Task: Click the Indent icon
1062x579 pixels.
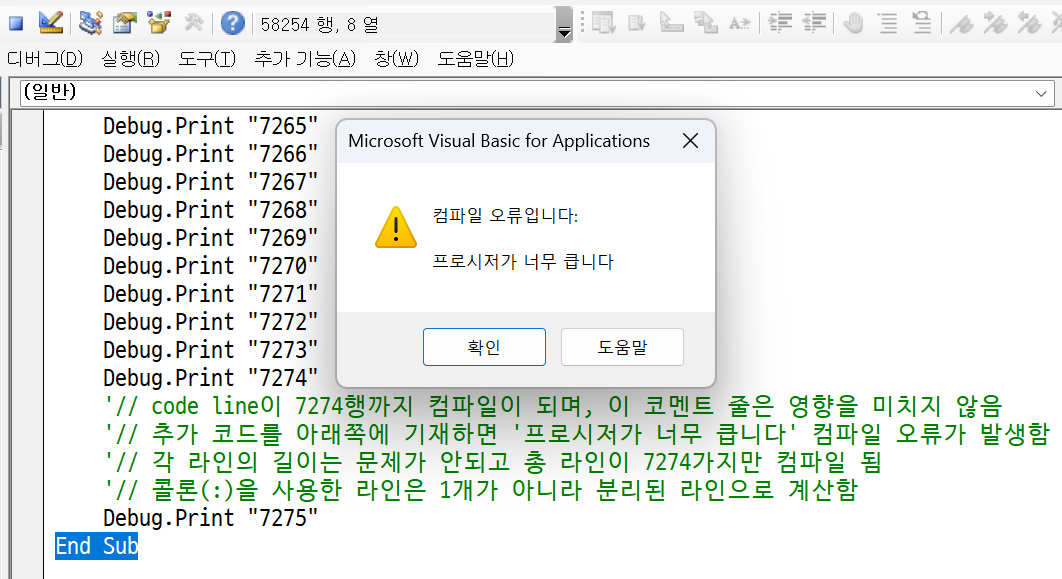Action: [780, 24]
